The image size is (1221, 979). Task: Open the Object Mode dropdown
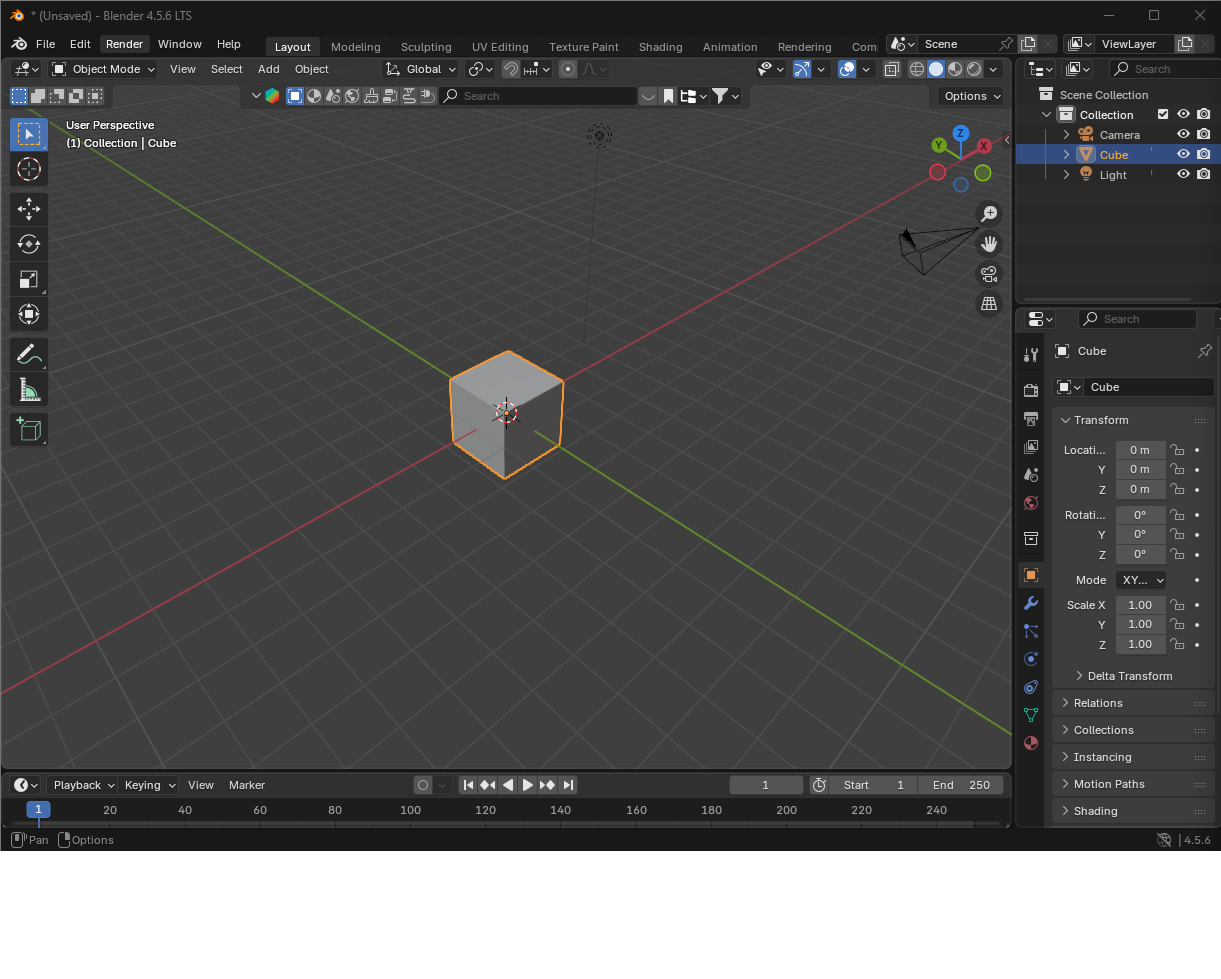pyautogui.click(x=103, y=69)
